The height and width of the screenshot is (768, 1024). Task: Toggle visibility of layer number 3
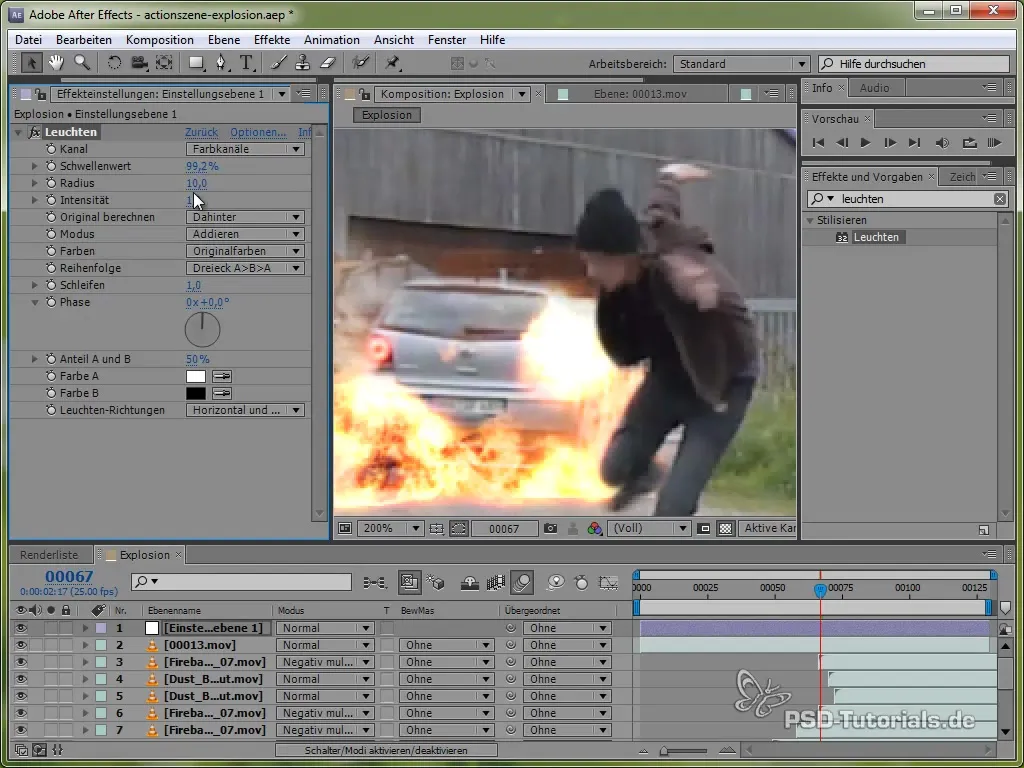[x=21, y=662]
